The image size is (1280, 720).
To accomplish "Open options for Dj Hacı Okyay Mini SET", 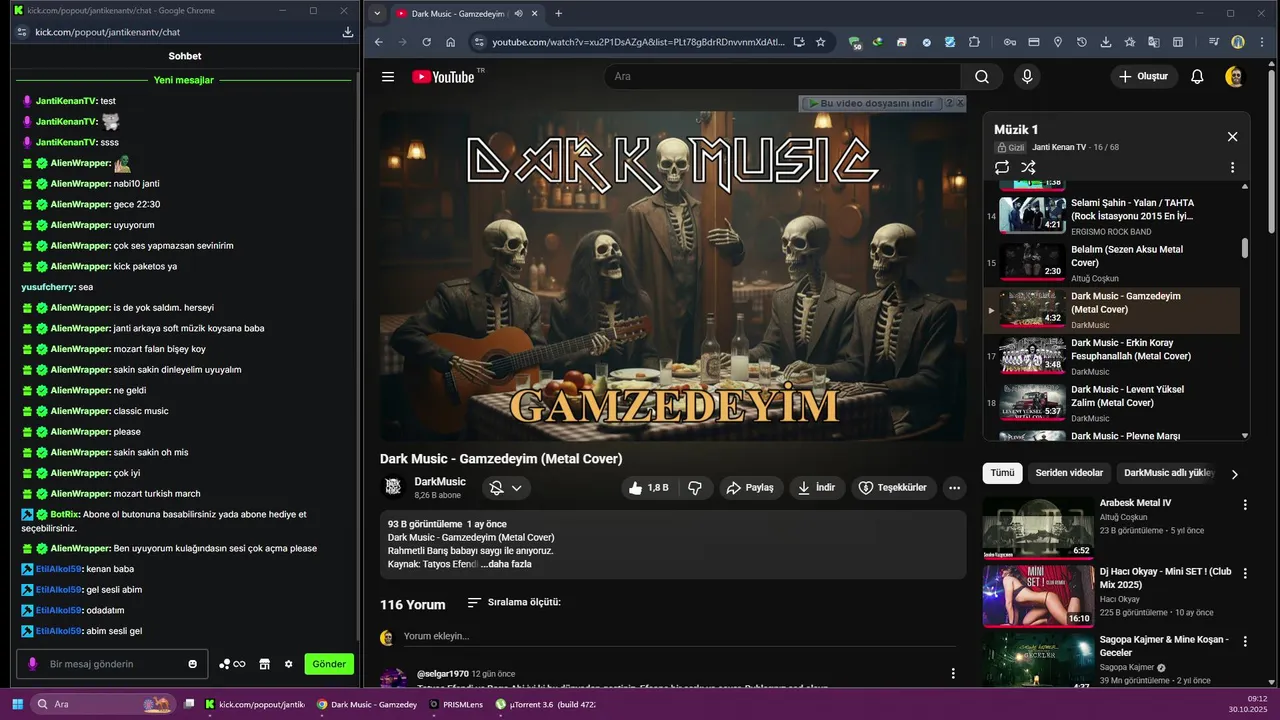I will point(1245,574).
